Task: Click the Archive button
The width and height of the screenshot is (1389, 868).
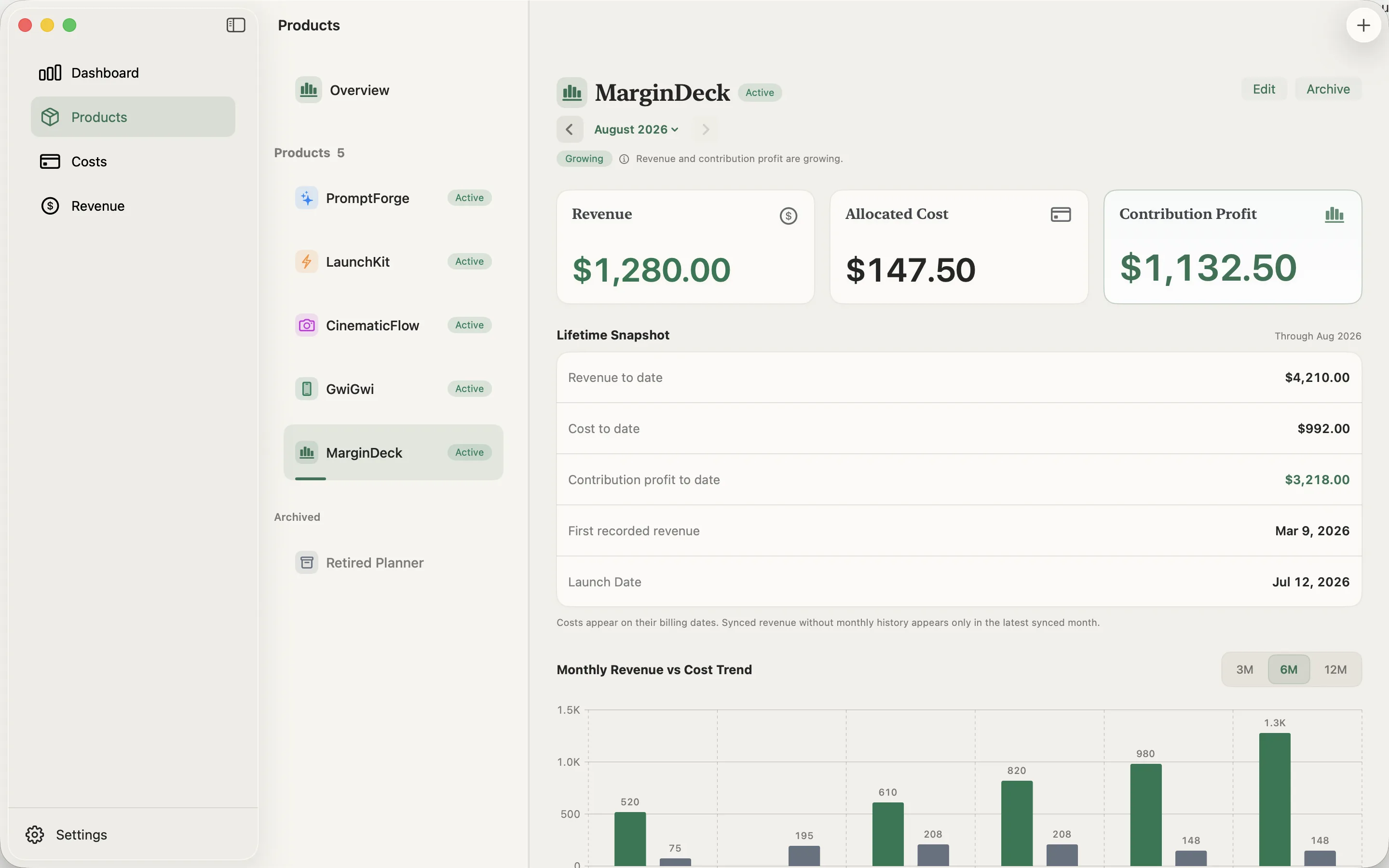Action: [x=1328, y=89]
